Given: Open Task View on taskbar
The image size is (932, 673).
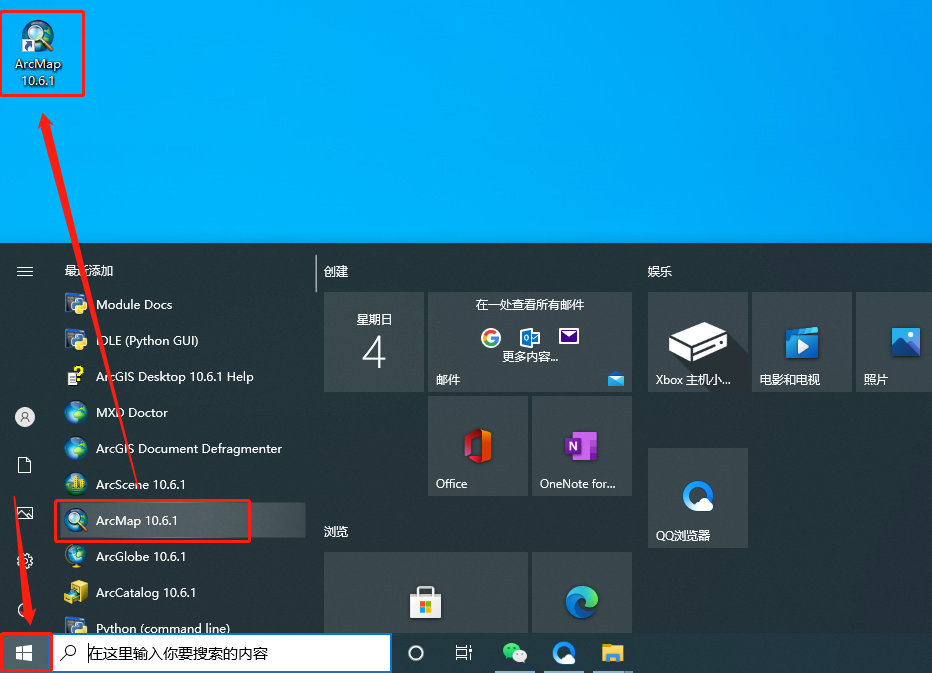Looking at the screenshot, I should [x=464, y=653].
